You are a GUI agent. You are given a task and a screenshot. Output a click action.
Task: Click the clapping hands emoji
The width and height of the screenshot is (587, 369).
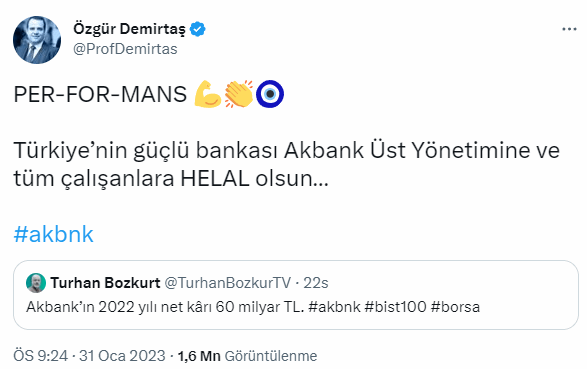pos(239,94)
